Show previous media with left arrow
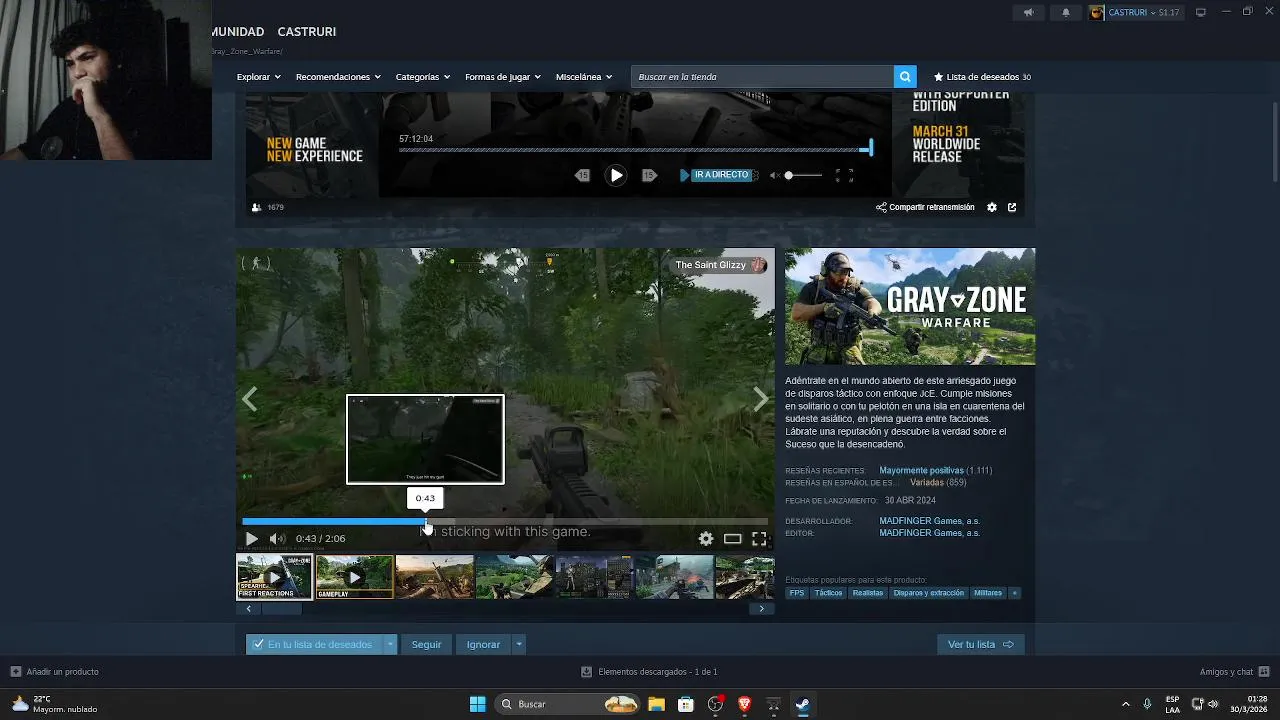The height and width of the screenshot is (720, 1280). point(249,399)
